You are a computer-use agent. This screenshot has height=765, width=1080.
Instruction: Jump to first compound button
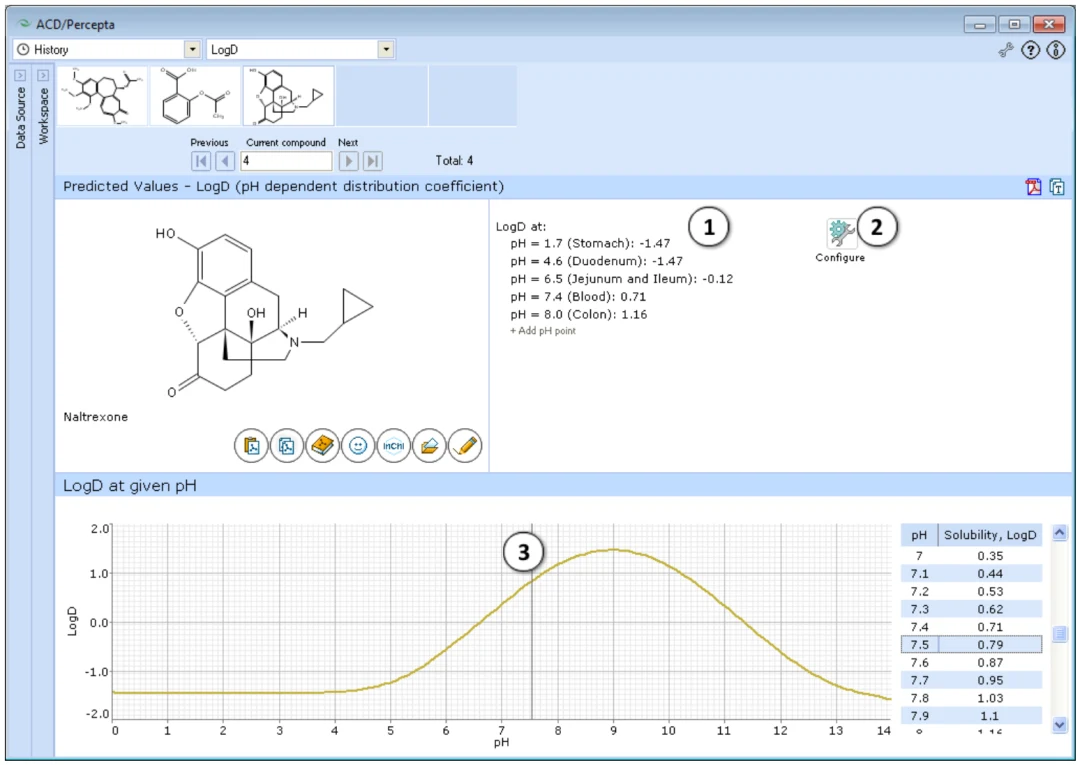click(201, 161)
